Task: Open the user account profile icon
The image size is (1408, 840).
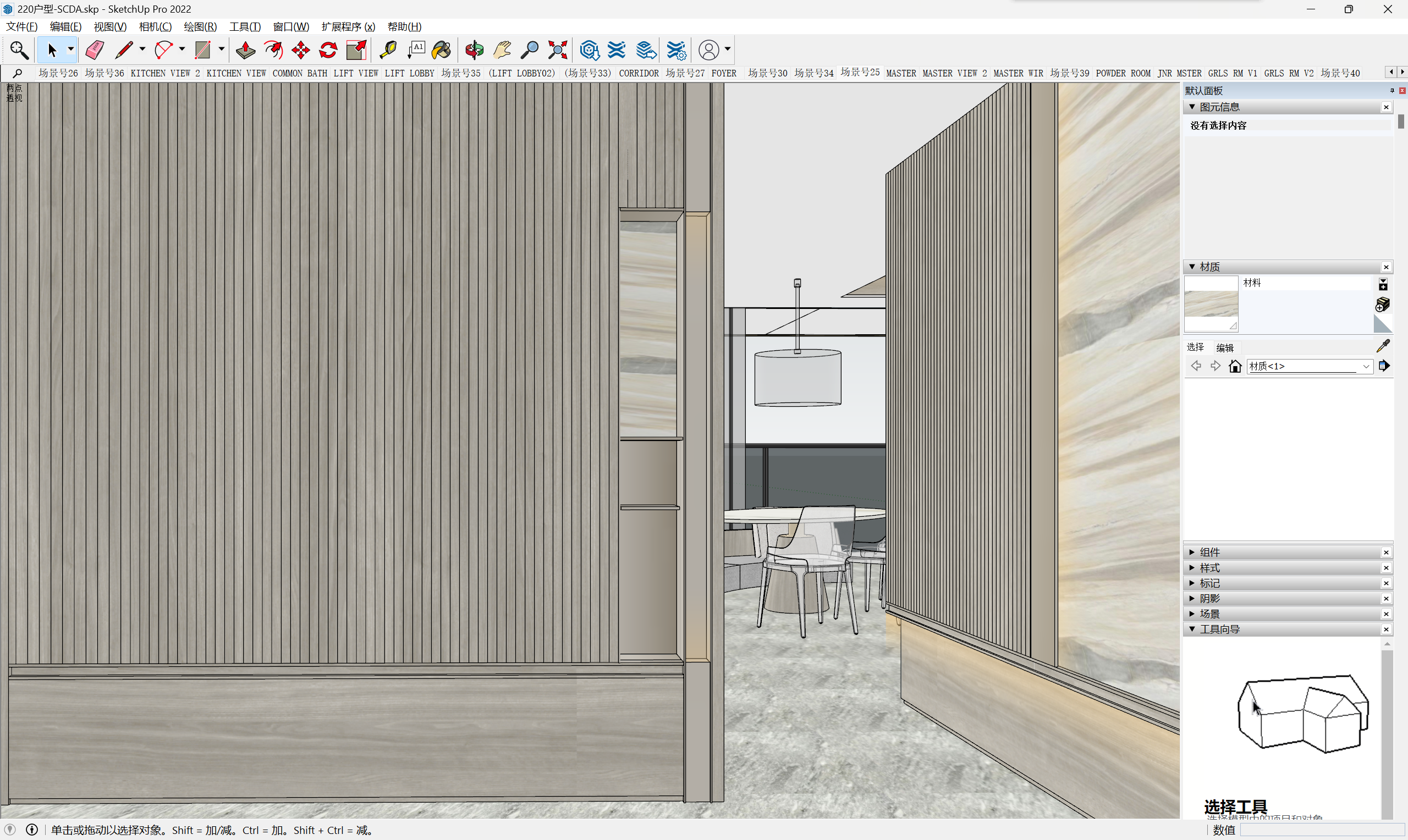Action: click(x=709, y=50)
